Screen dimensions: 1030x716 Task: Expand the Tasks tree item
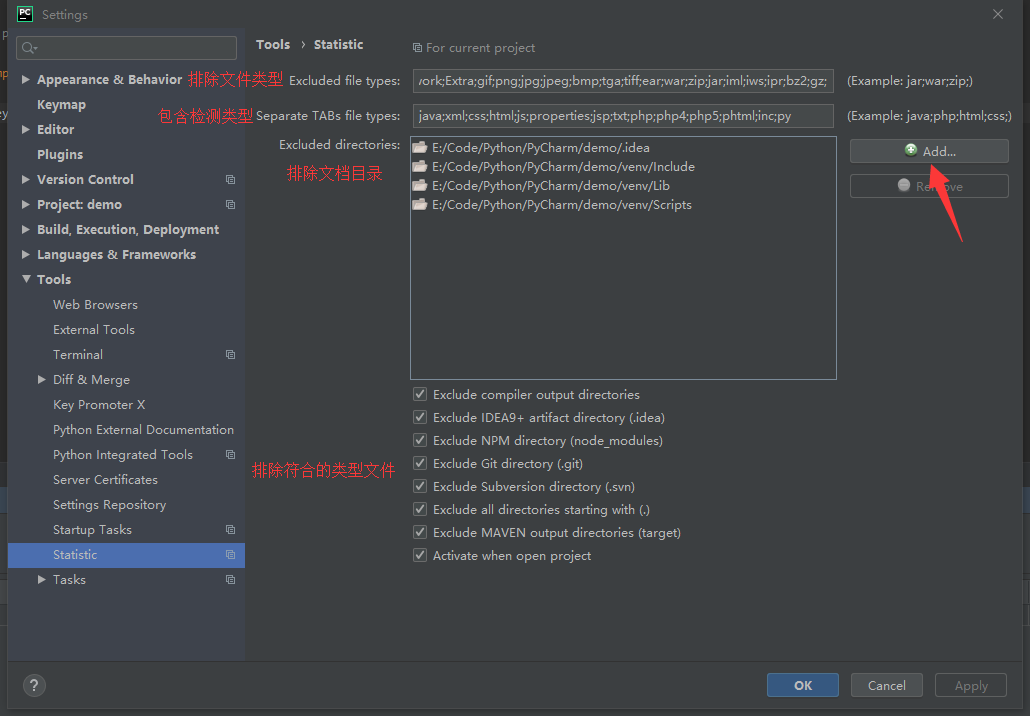click(x=41, y=579)
